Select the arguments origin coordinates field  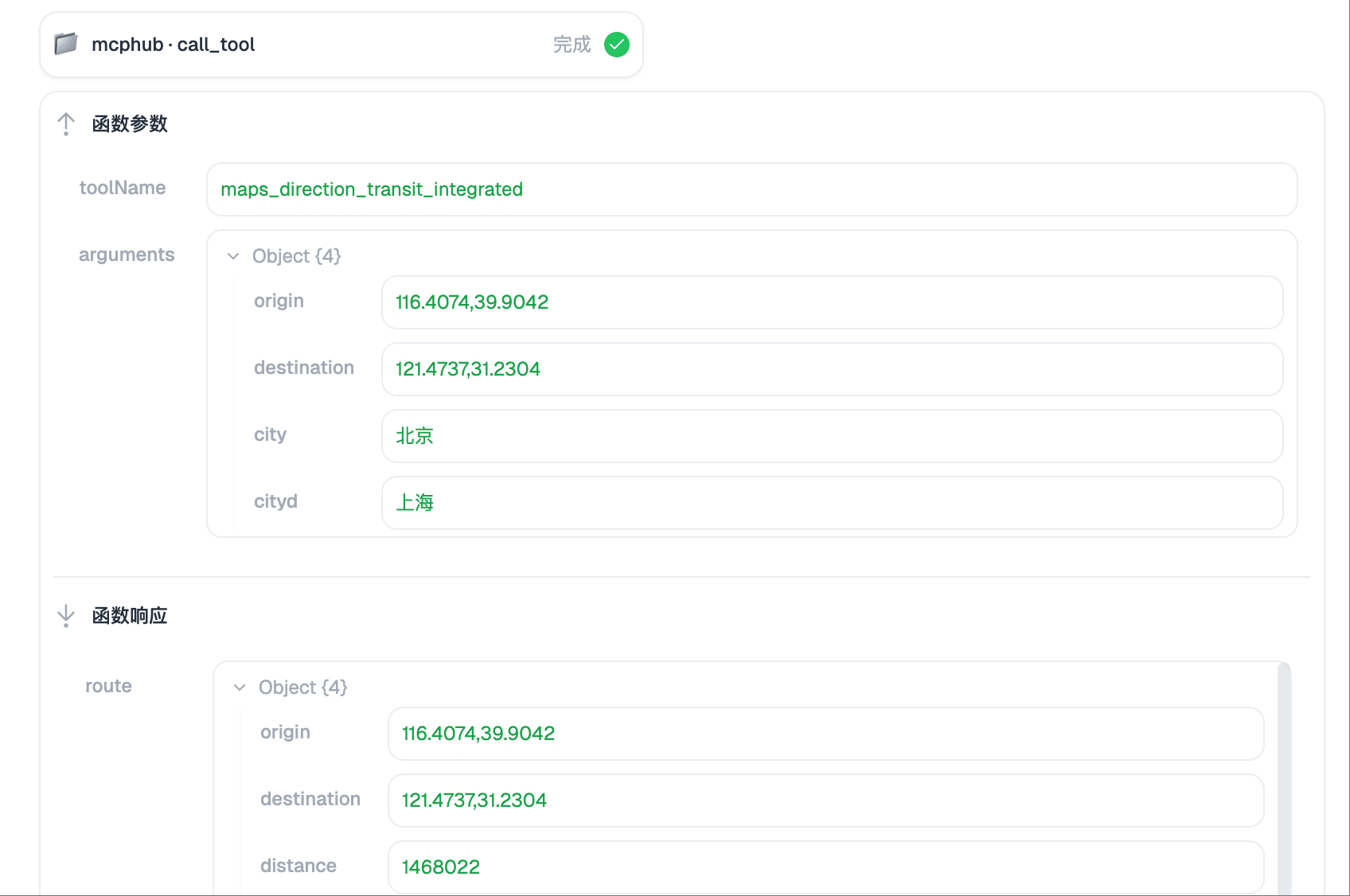coord(832,302)
